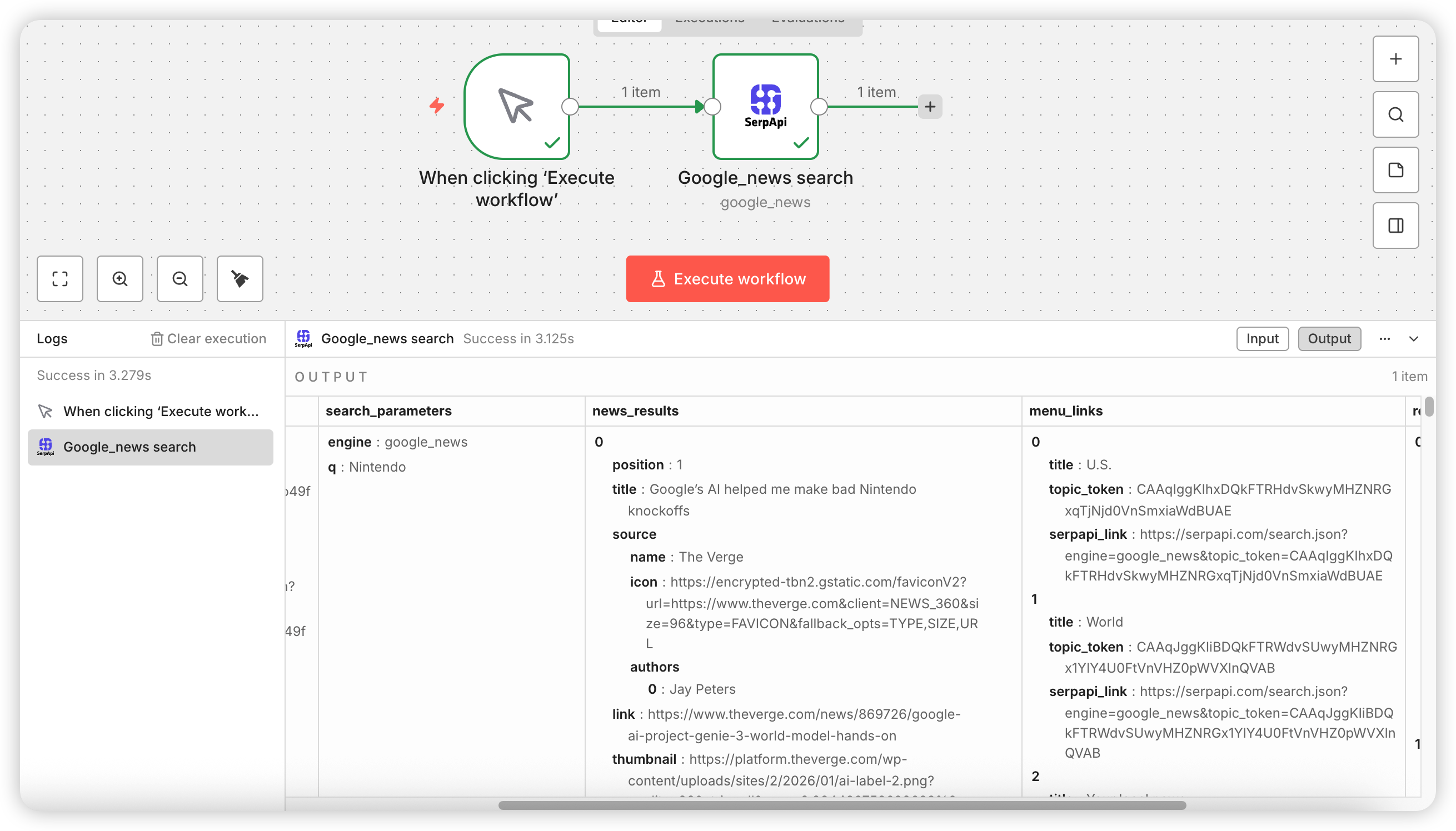Click plus connector after SerpApi node
This screenshot has height=831, width=1456.
[930, 107]
